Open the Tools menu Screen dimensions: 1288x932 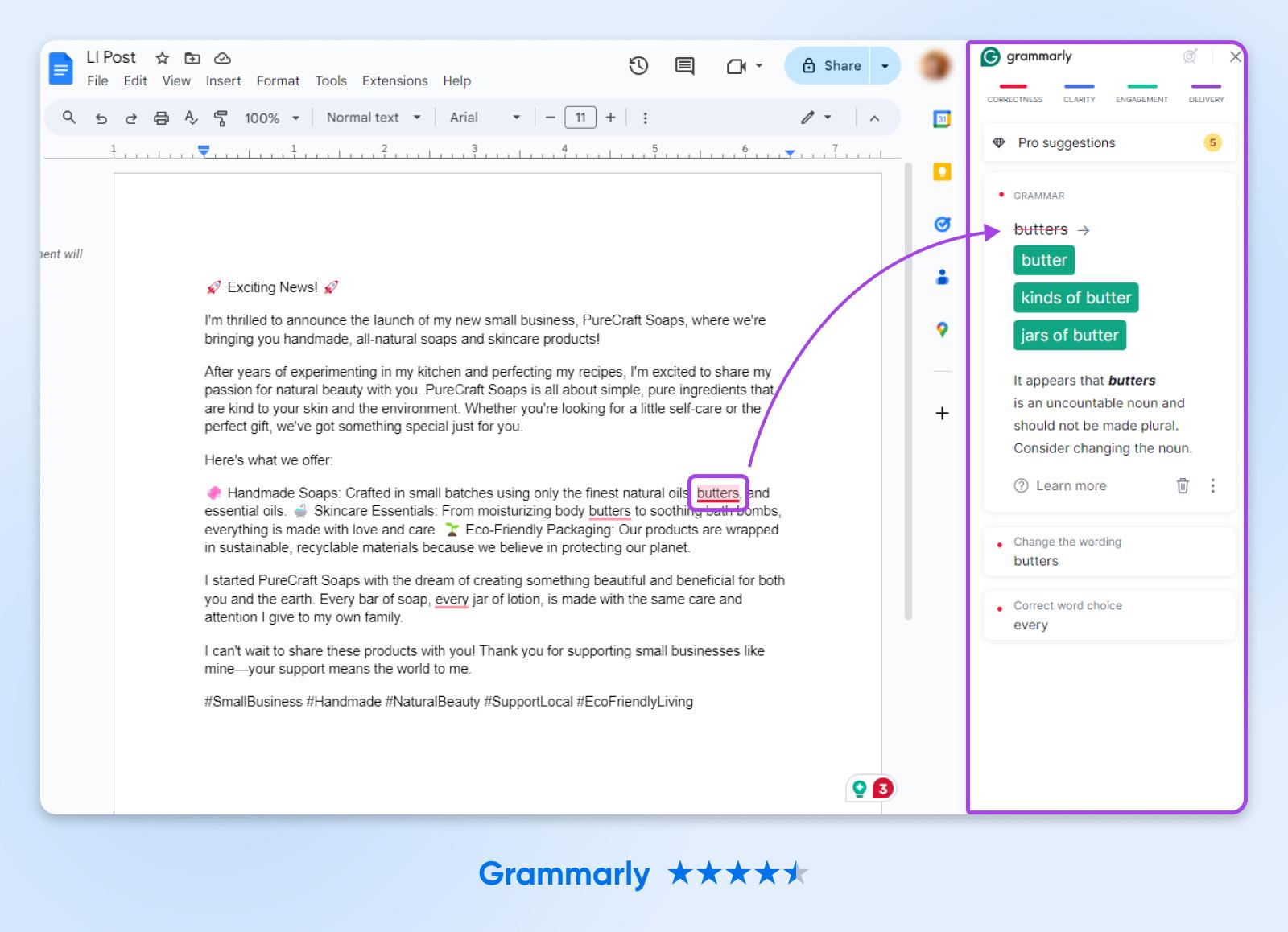331,80
